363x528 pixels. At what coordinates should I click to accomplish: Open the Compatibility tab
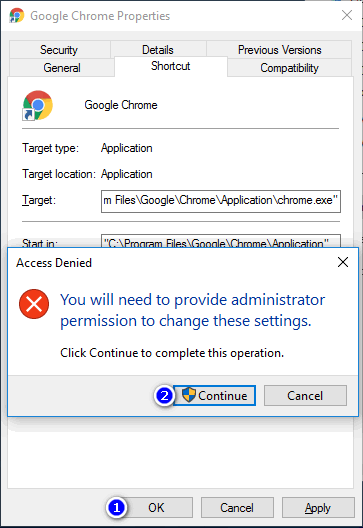pyautogui.click(x=290, y=68)
